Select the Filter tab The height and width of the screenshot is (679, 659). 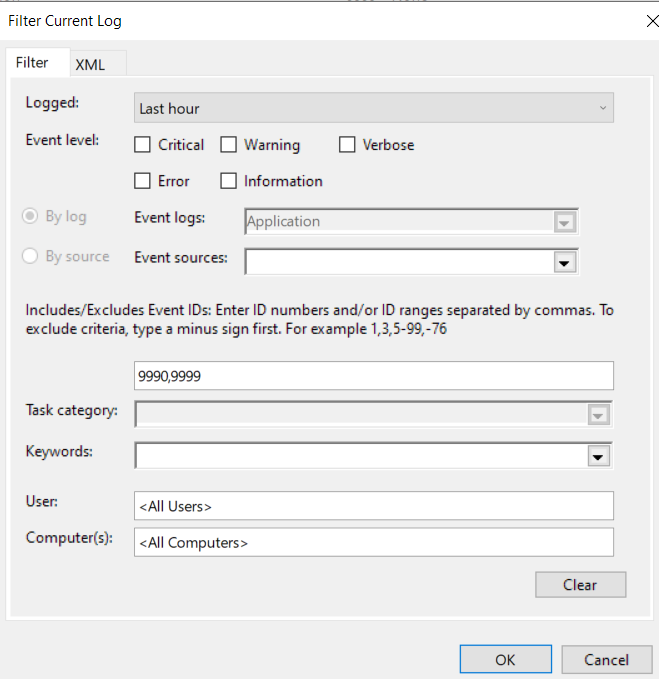pyautogui.click(x=38, y=62)
